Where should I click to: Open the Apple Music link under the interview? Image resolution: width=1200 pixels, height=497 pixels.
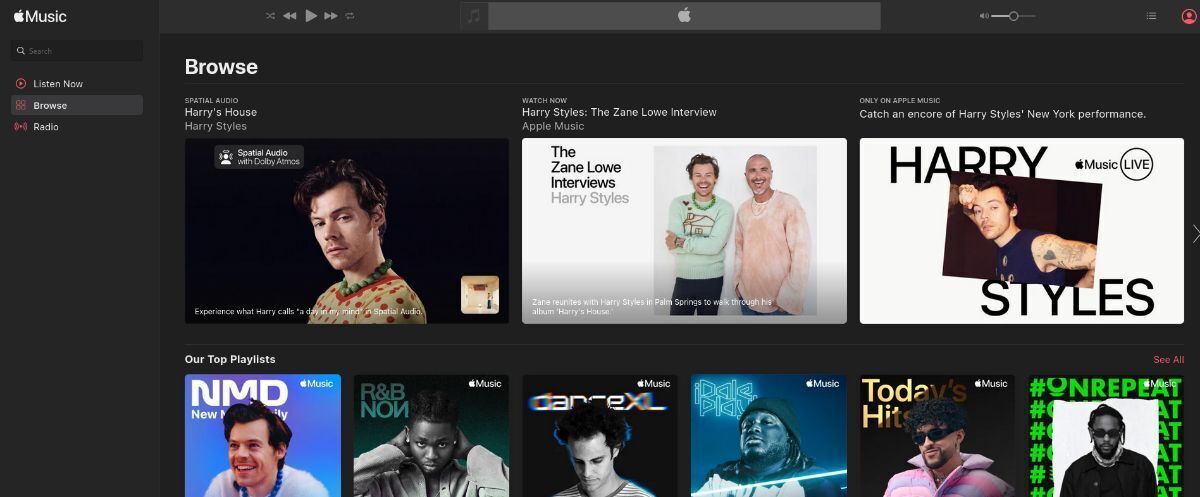coord(553,126)
